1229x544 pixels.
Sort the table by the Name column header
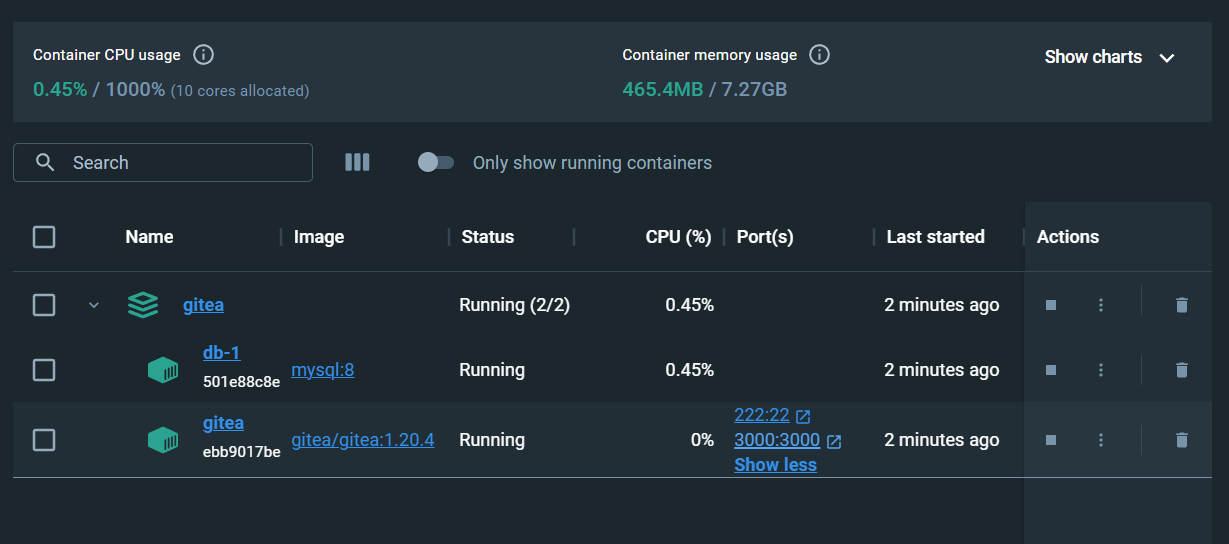pos(149,237)
